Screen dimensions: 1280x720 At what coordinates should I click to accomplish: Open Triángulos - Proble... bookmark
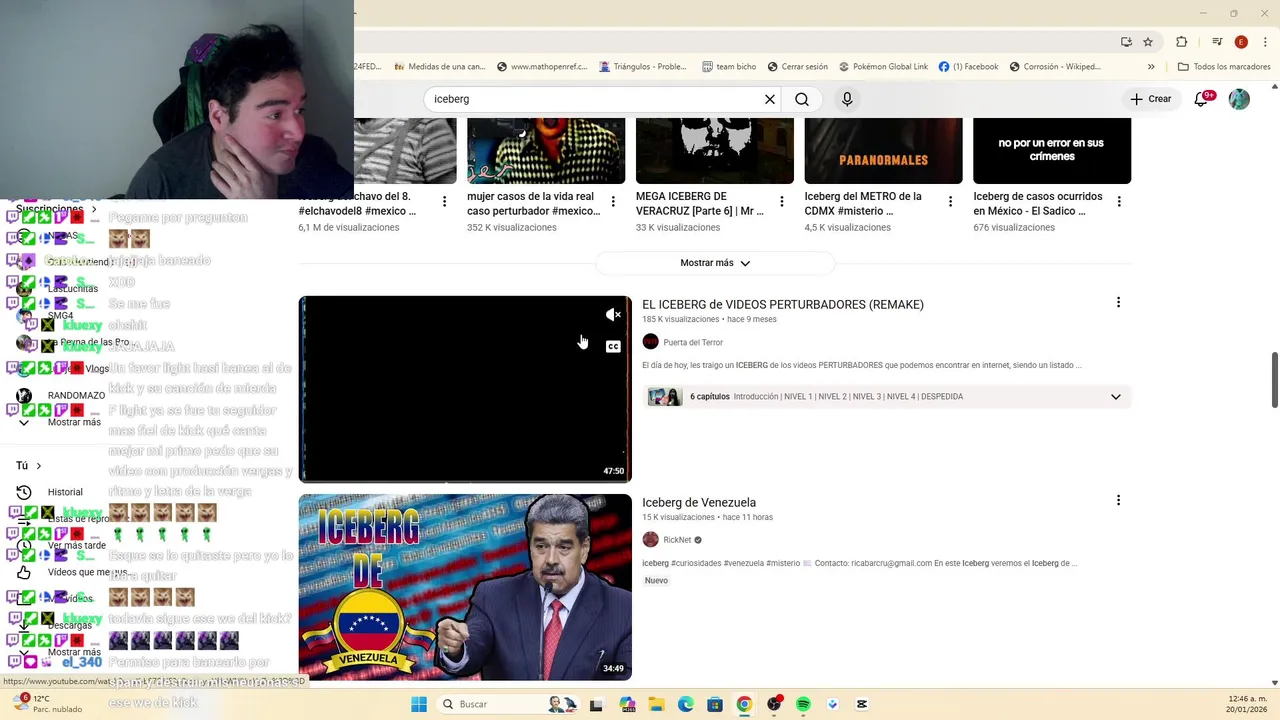coord(643,67)
